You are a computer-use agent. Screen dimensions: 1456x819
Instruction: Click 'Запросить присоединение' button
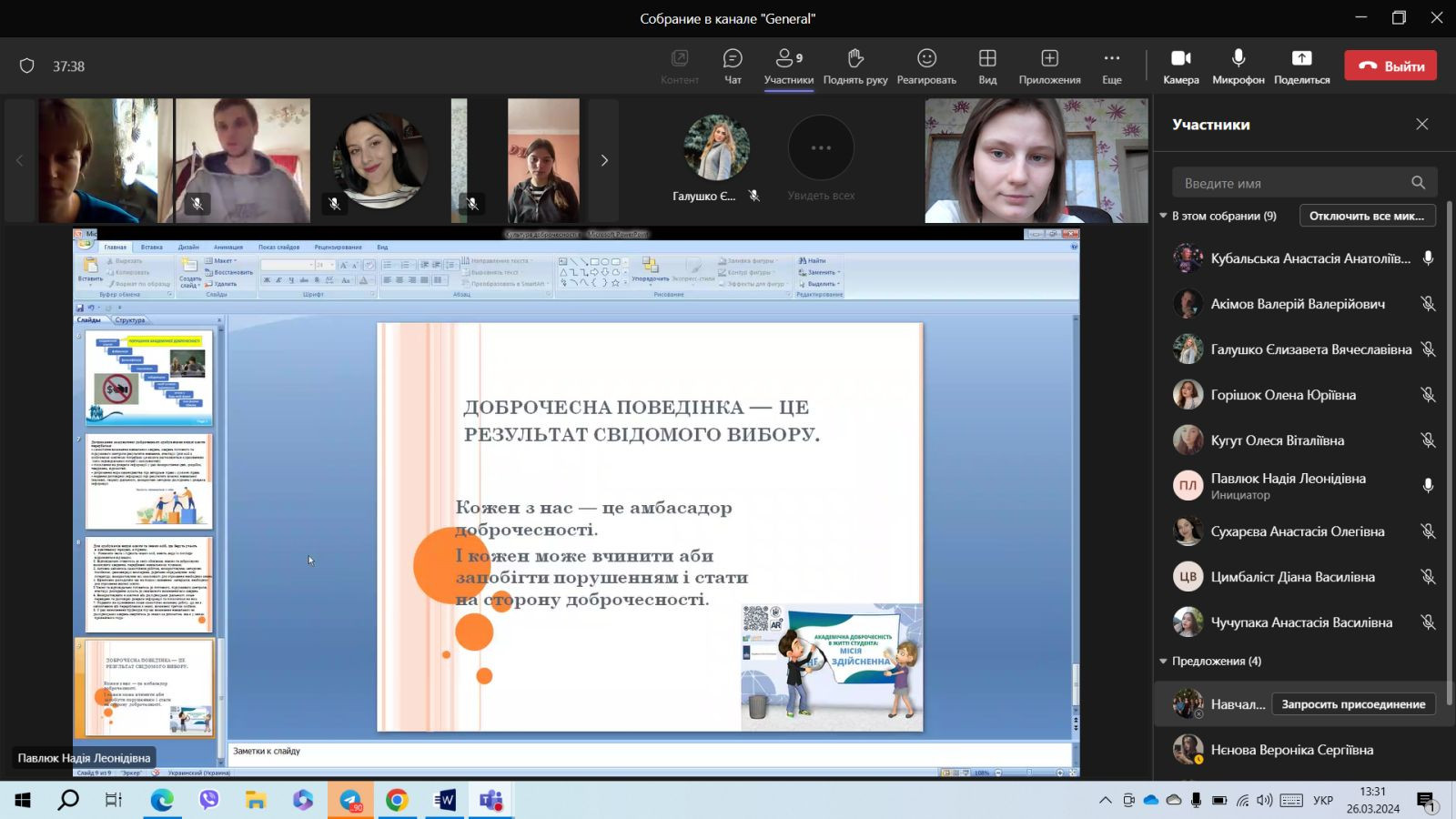[x=1353, y=704]
